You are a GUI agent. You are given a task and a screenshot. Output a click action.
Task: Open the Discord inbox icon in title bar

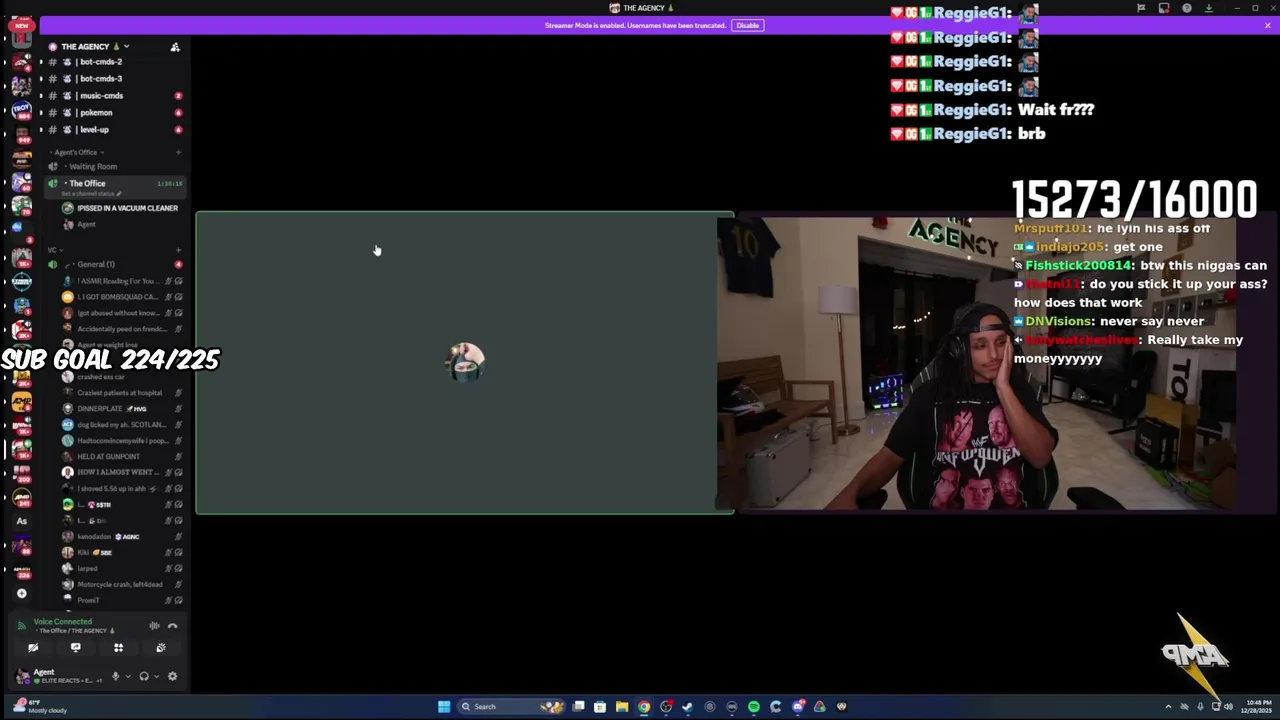[x=1164, y=8]
